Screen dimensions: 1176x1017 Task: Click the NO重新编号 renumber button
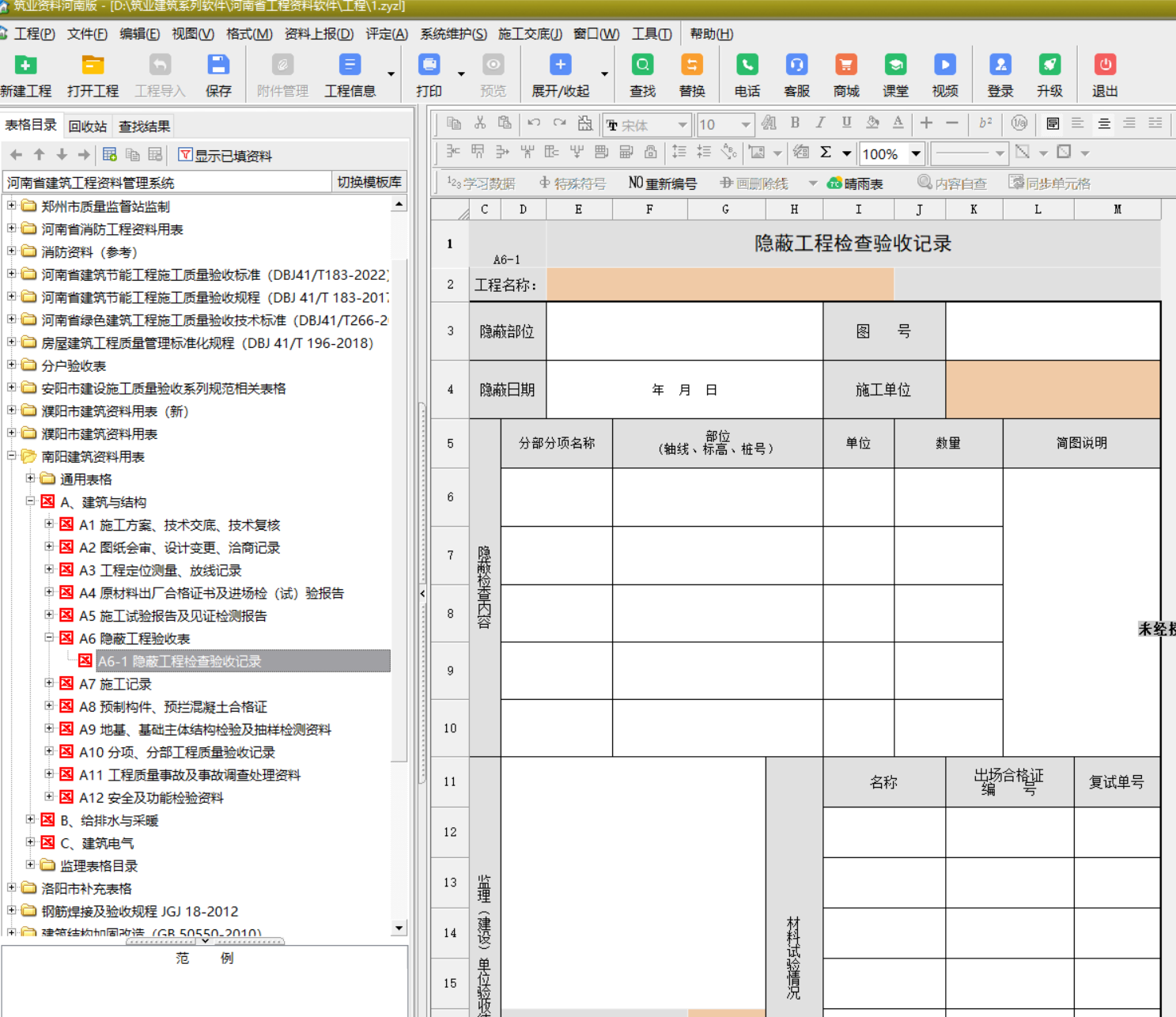point(663,183)
